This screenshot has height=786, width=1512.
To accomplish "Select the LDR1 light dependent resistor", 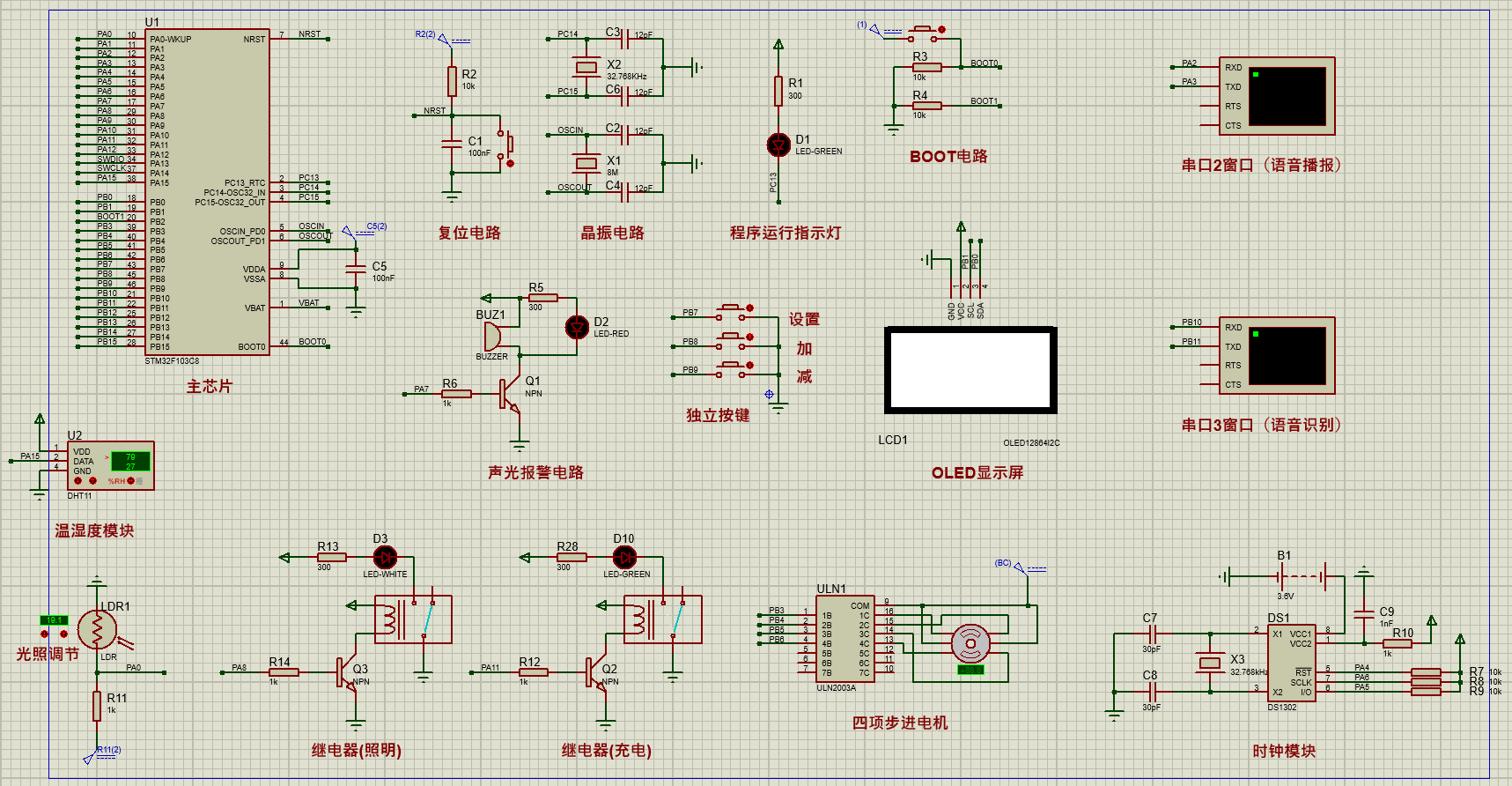I will 97,629.
